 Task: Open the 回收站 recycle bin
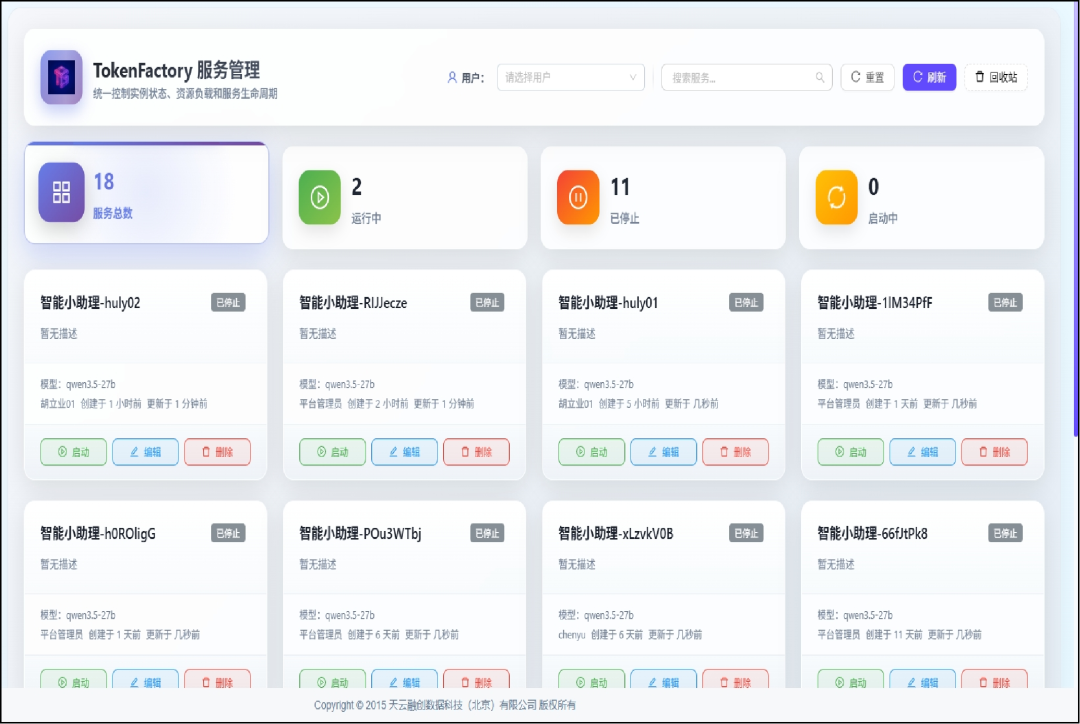pos(996,77)
